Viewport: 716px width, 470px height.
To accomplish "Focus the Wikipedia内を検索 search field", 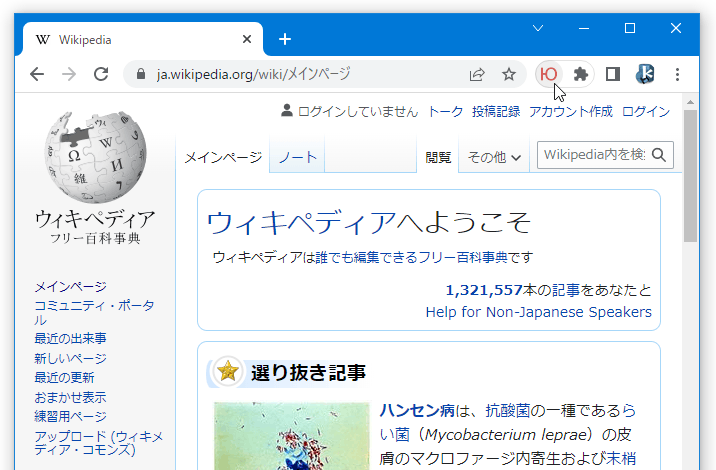I will pyautogui.click(x=594, y=155).
